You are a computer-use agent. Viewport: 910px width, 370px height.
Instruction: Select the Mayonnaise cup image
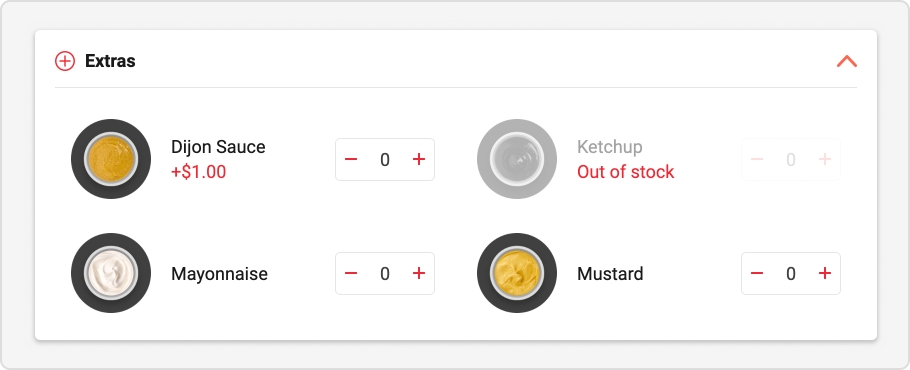coord(111,273)
